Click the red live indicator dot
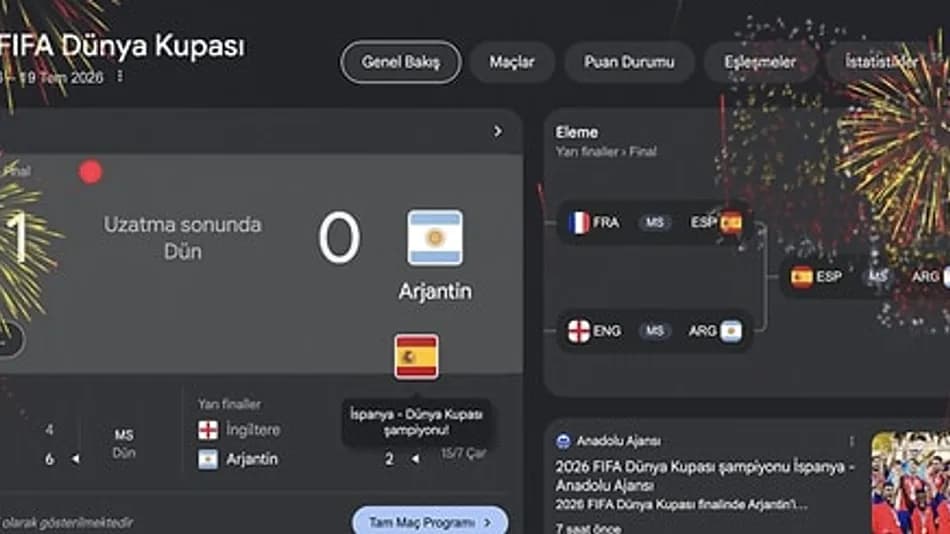 click(x=90, y=172)
